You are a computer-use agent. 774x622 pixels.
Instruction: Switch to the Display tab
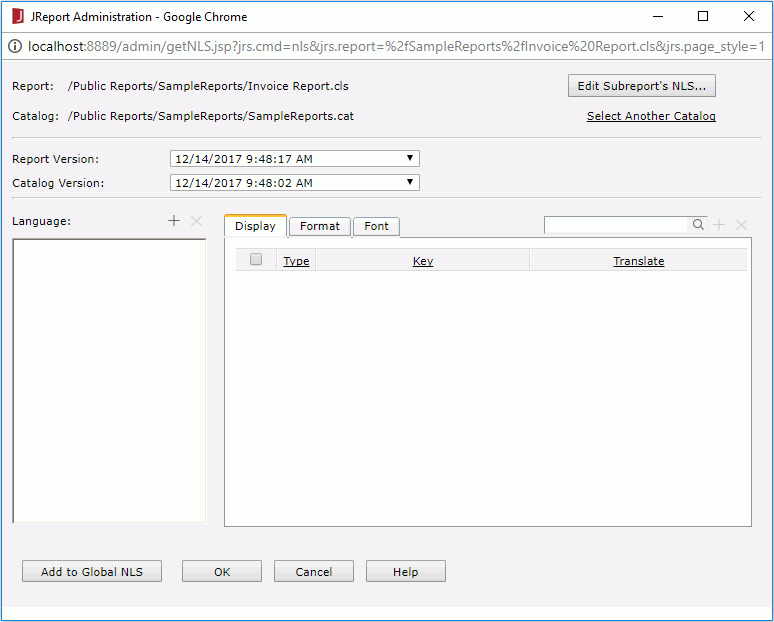coord(255,226)
